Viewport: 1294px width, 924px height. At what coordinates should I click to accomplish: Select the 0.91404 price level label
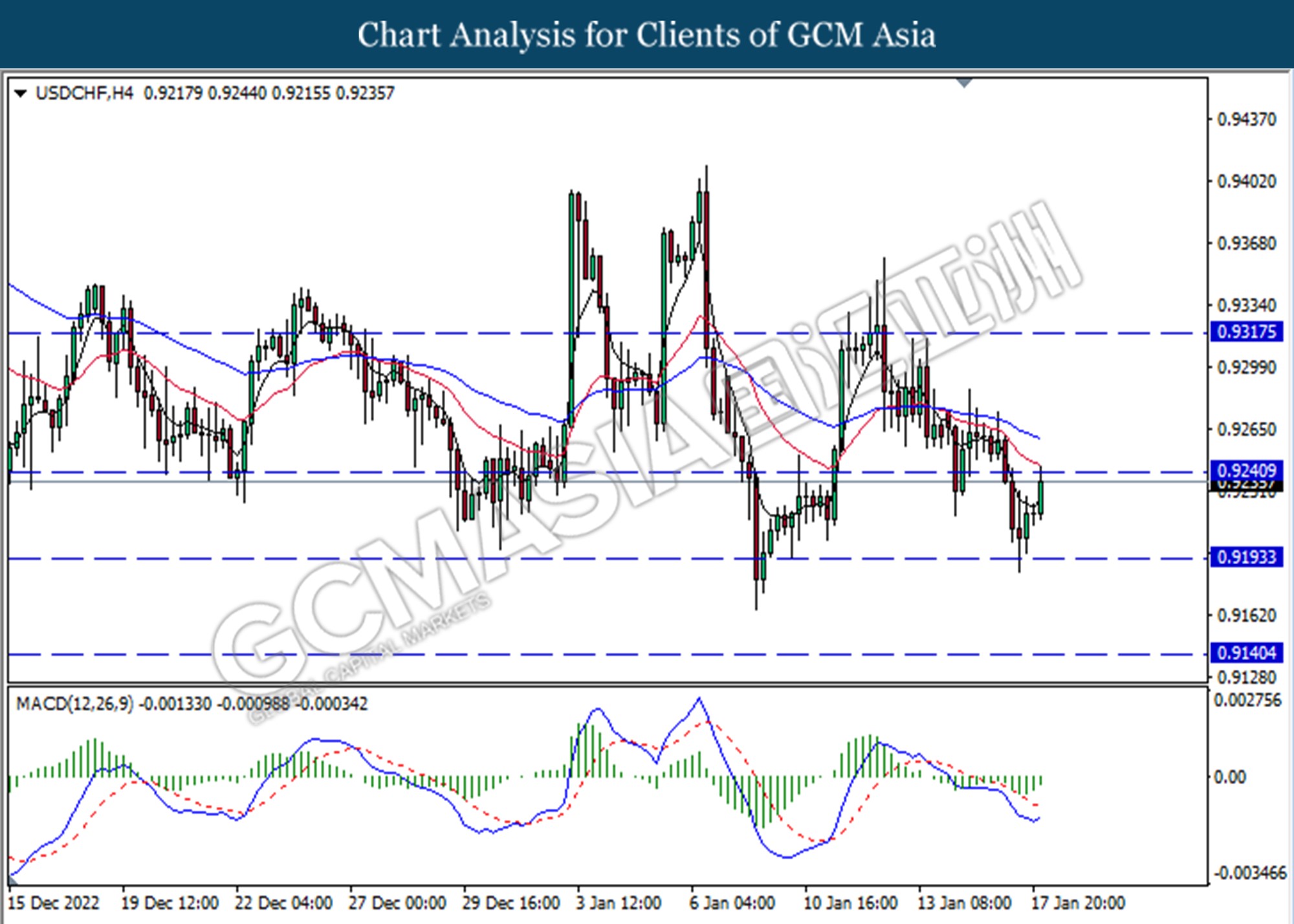pos(1246,653)
